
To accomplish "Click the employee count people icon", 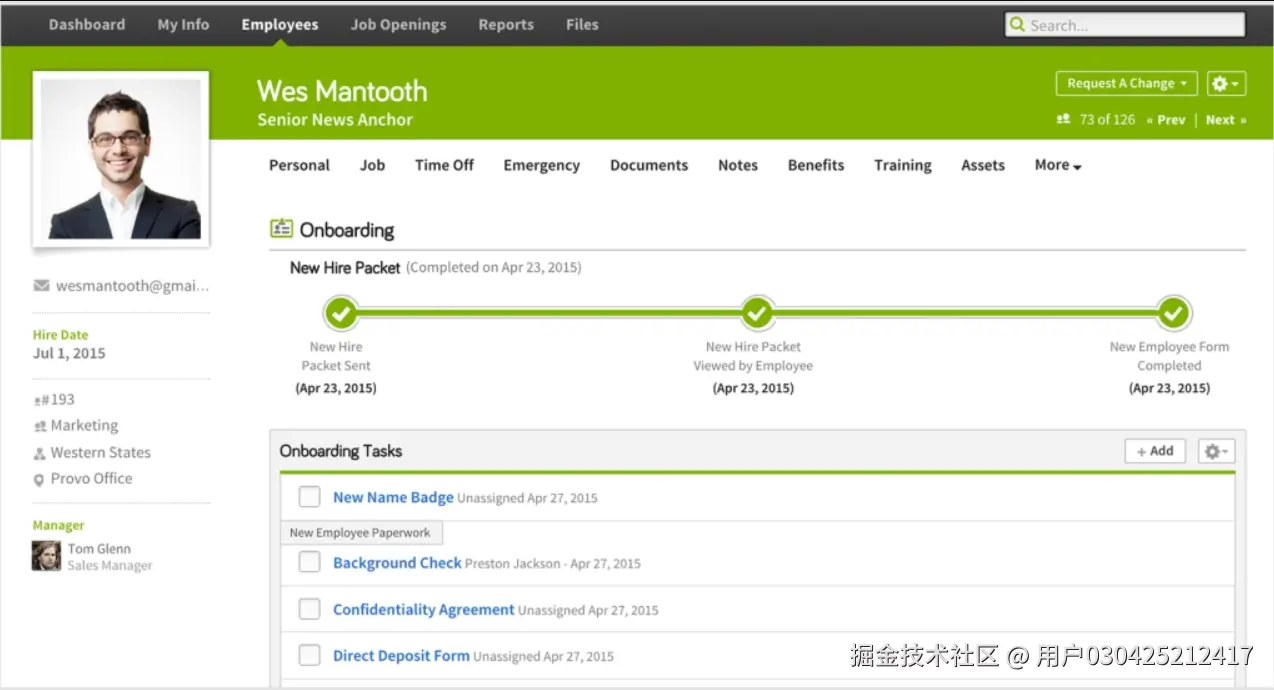I will (x=1063, y=119).
